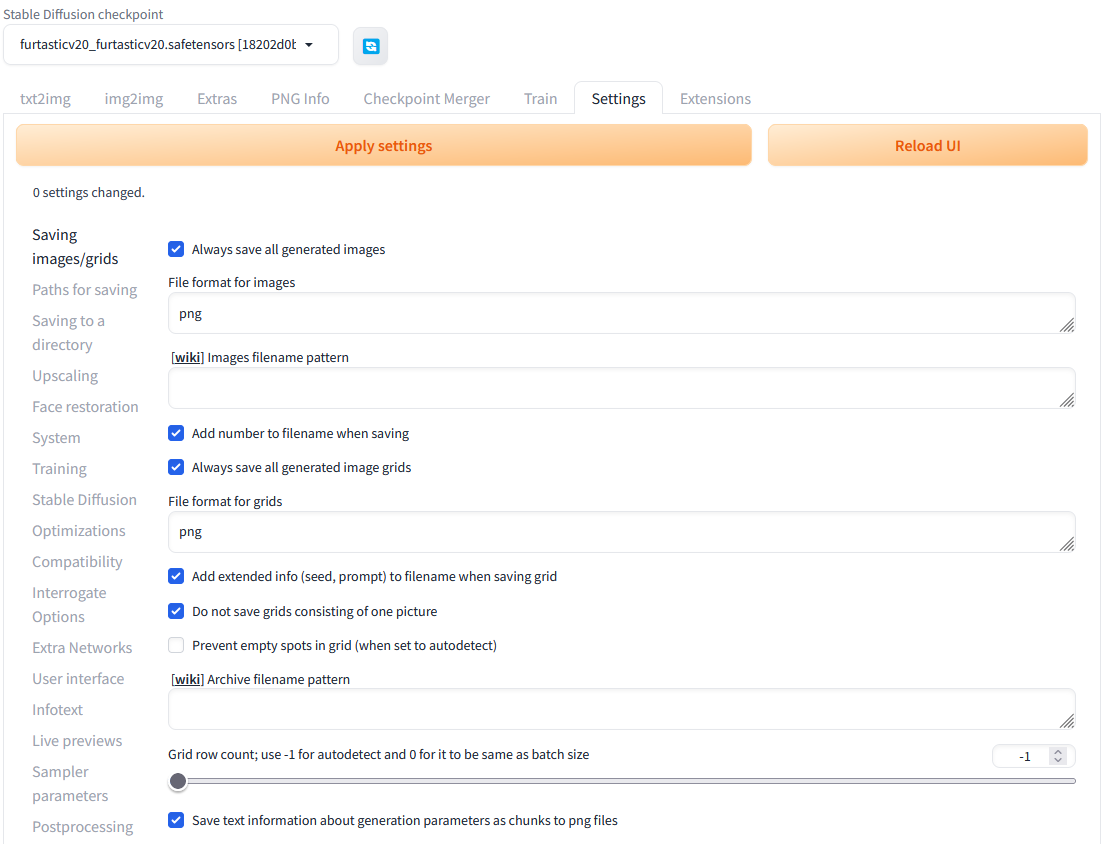Open the Stable Diffusion checkpoint dropdown

(x=171, y=44)
